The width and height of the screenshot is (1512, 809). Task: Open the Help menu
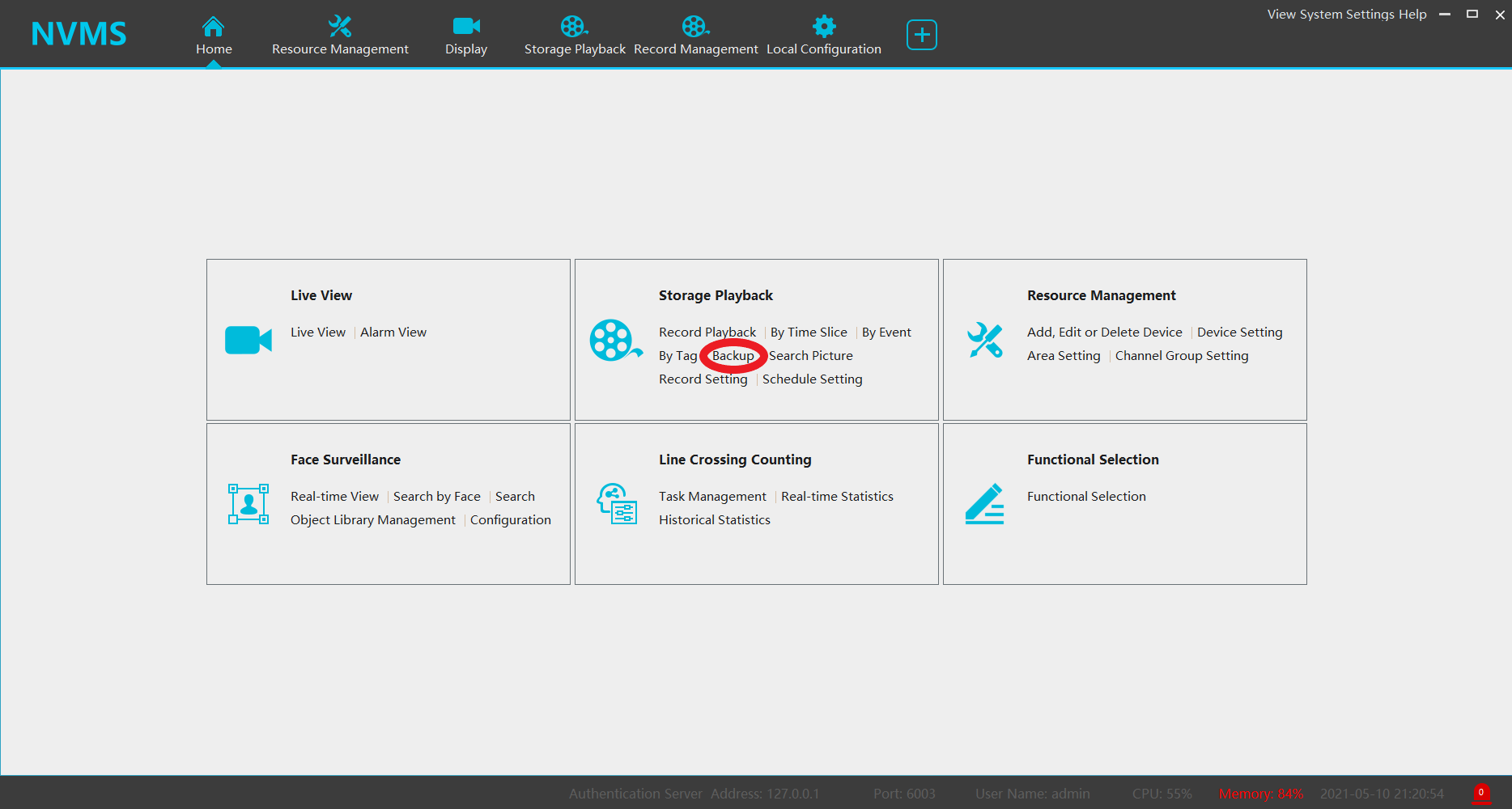click(x=1412, y=15)
